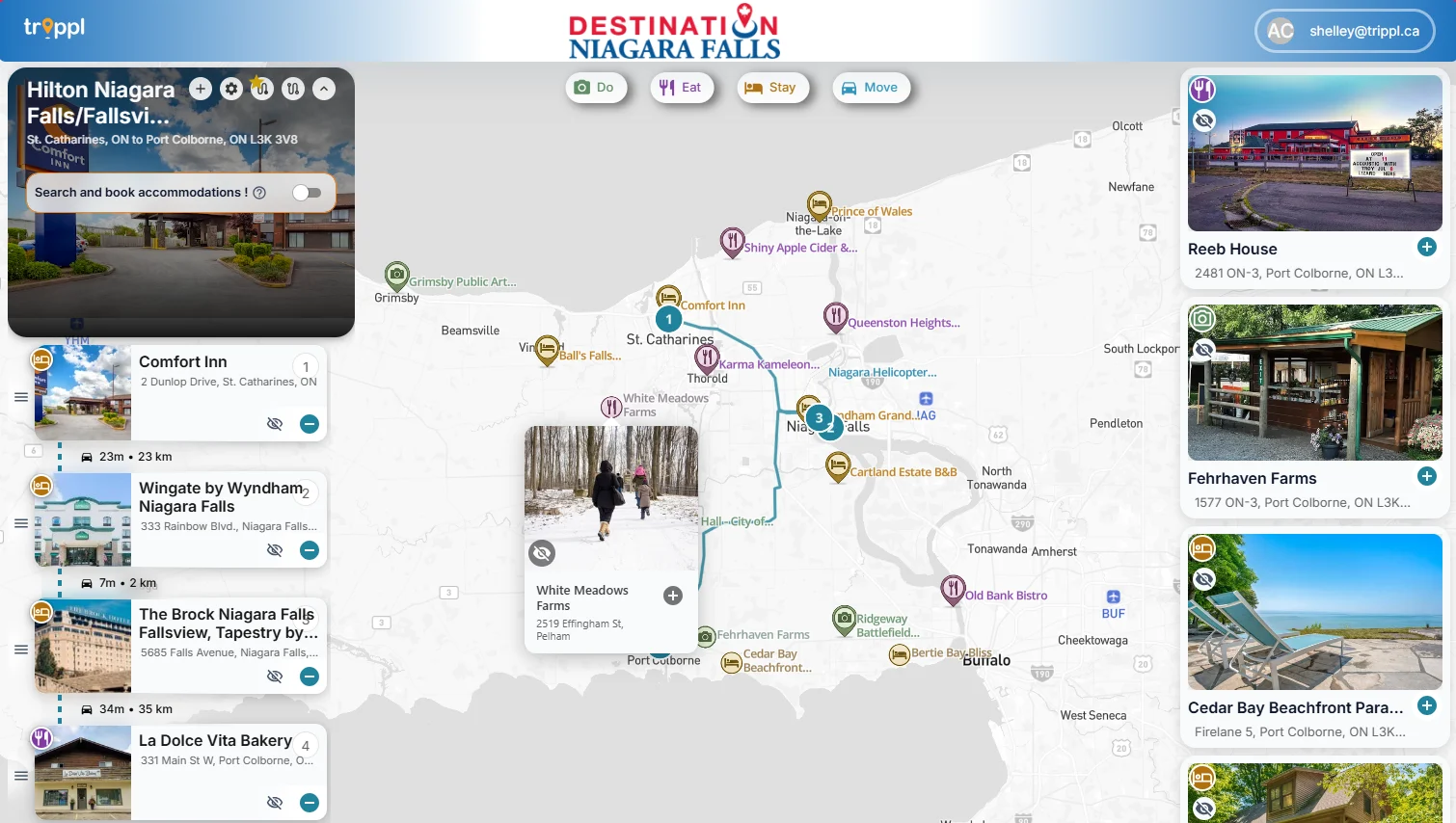The height and width of the screenshot is (823, 1456).
Task: Remove La Dolce Vita Bakery with minus control
Action: point(309,802)
